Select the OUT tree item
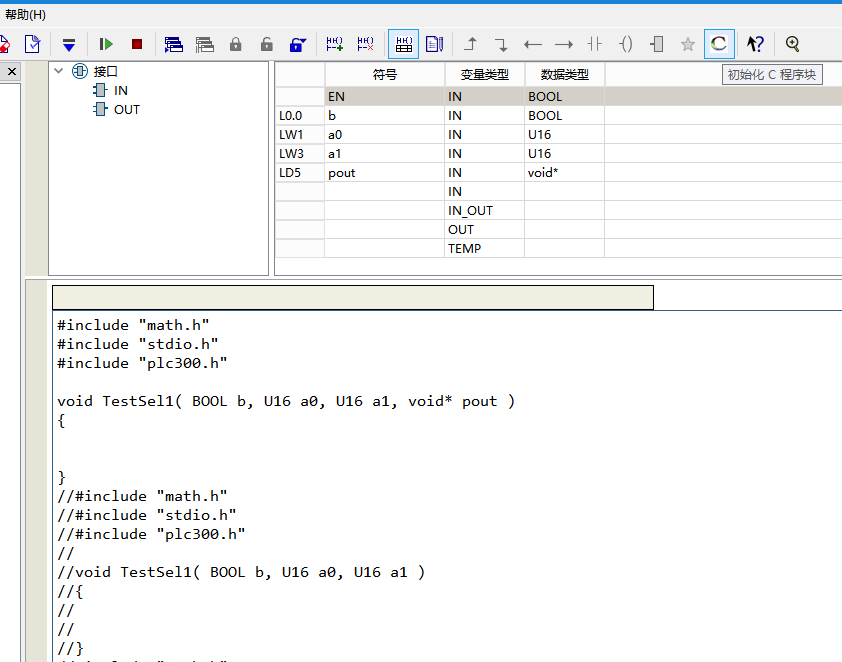Viewport: 842px width, 662px height. point(127,110)
